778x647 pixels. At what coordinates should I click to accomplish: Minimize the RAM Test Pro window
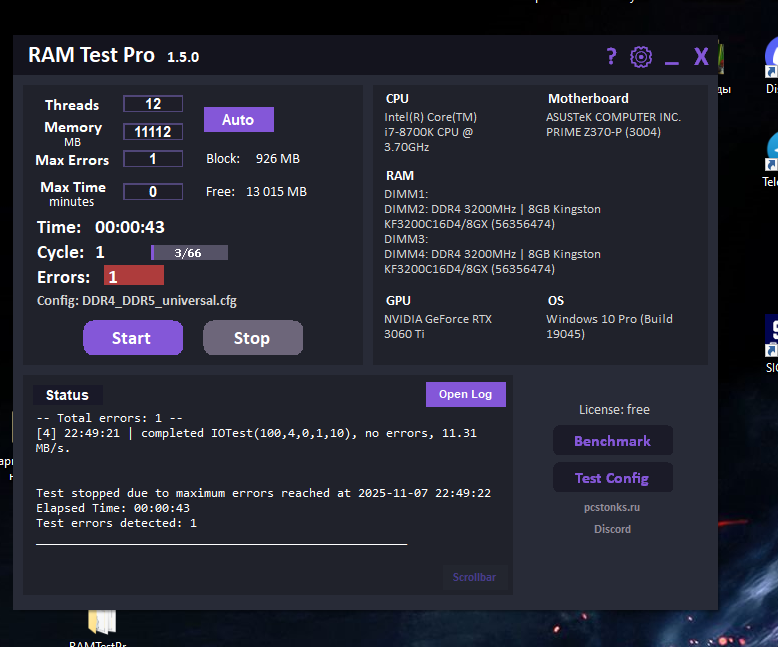(671, 58)
